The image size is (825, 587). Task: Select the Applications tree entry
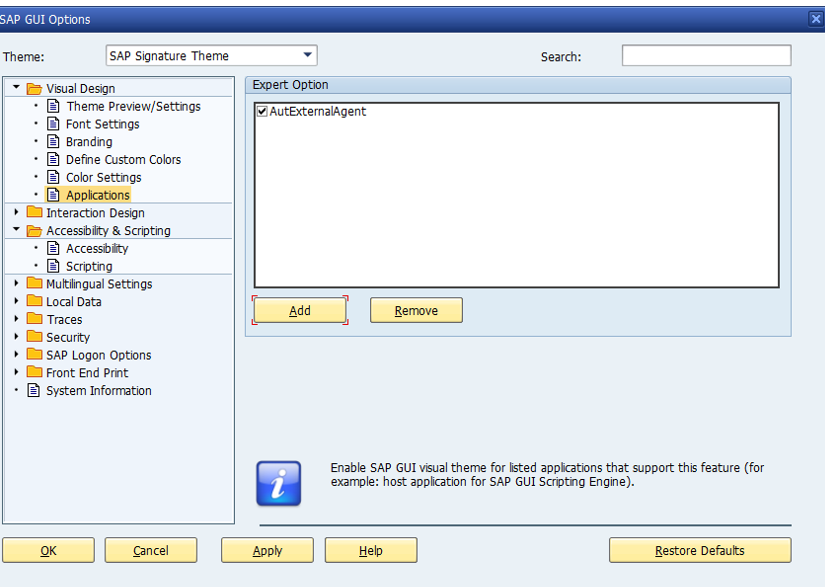98,195
